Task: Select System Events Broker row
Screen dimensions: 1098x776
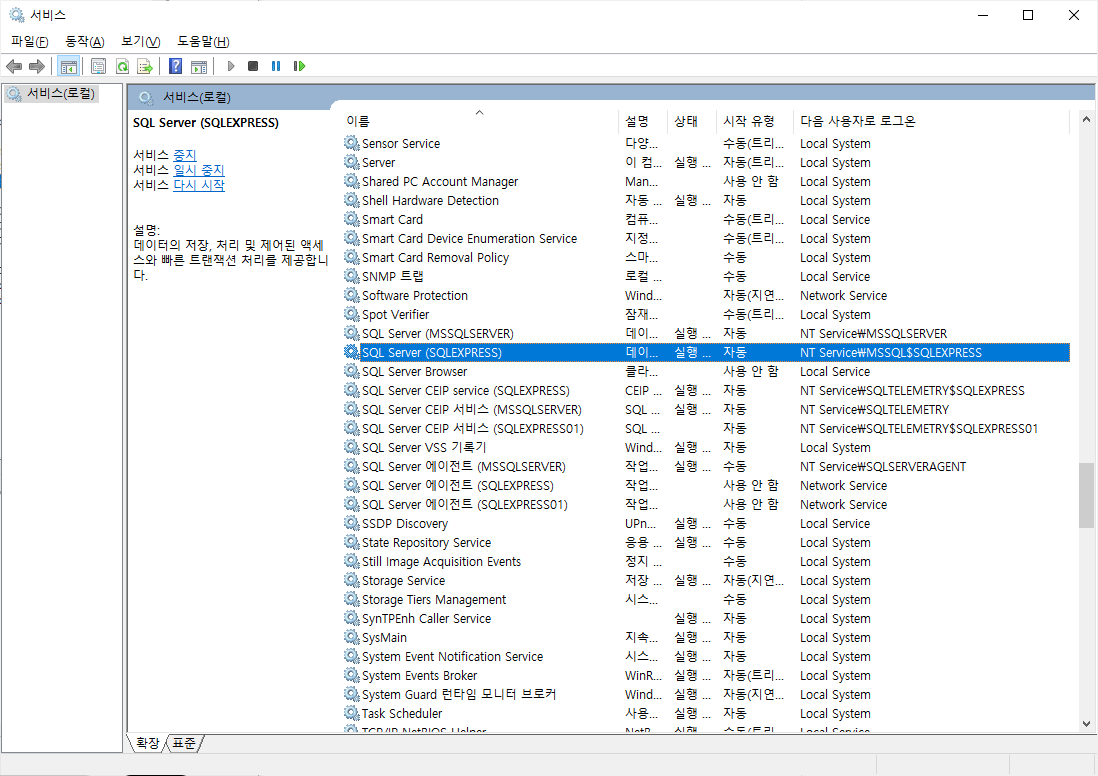Action: point(707,675)
